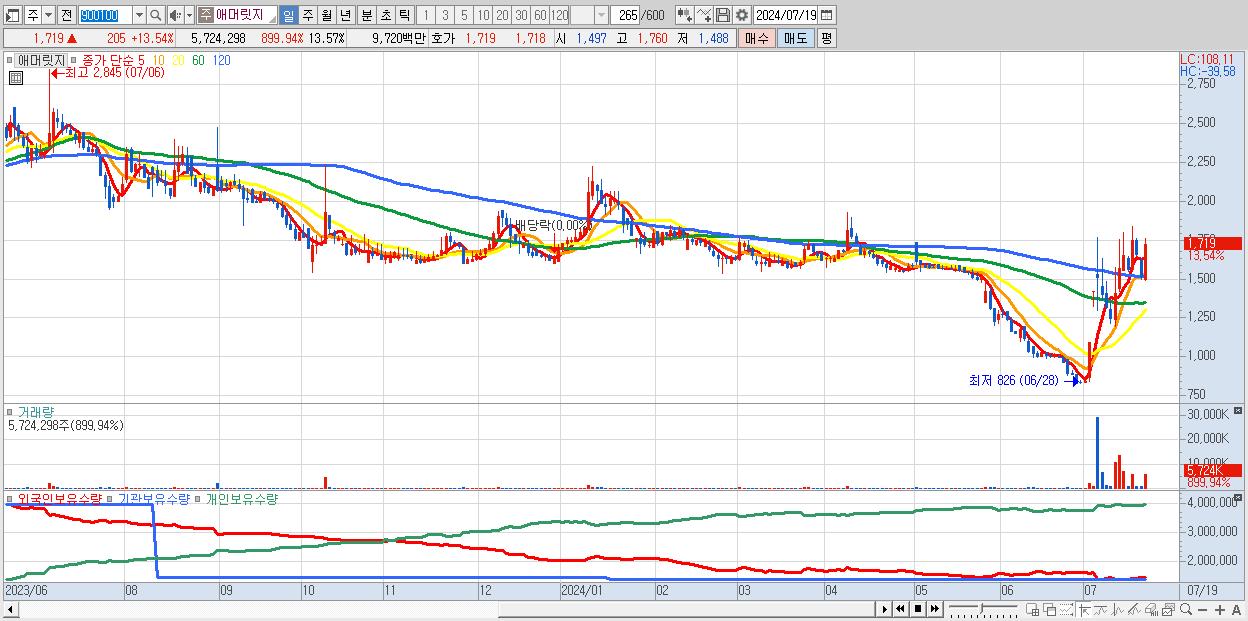
Task: Click the candle count field showing 265
Action: 626,15
